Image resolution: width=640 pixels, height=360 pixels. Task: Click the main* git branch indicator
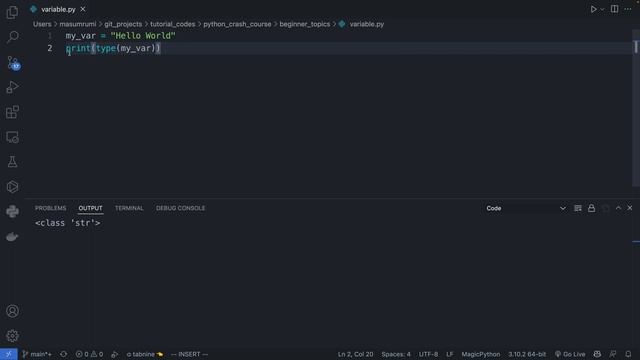[37, 354]
